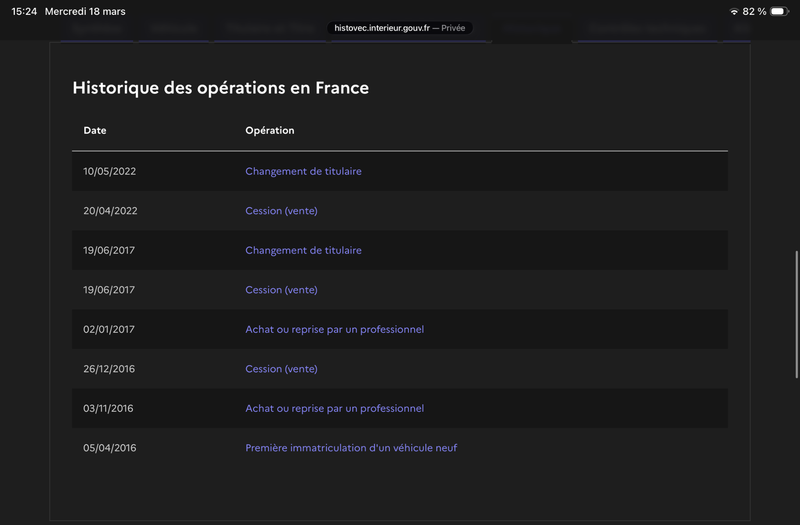Screen dimensions: 800x525
Task: Open Cession (vente) entry dated 20/04/2022
Action: click(x=281, y=211)
